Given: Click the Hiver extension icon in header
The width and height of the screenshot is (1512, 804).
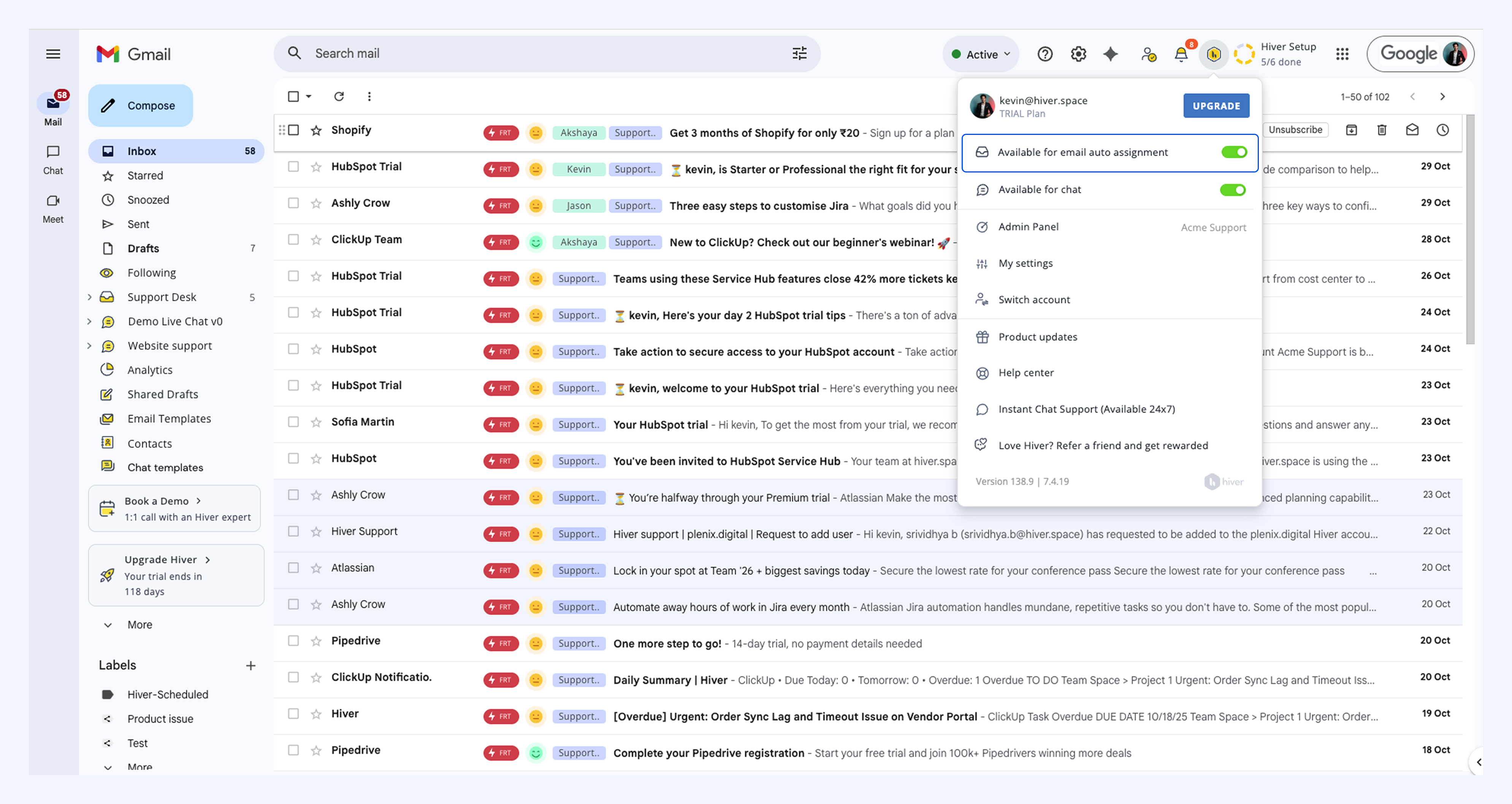Looking at the screenshot, I should [x=1214, y=55].
